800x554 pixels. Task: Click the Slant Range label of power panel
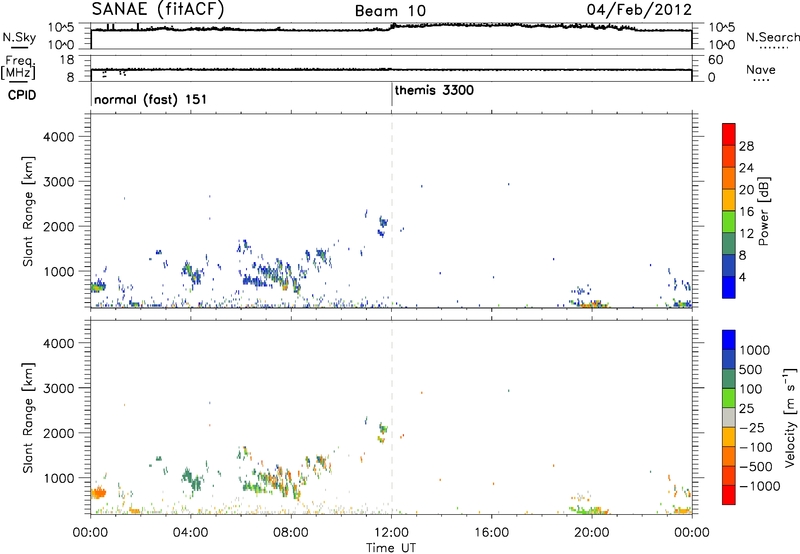(x=28, y=211)
